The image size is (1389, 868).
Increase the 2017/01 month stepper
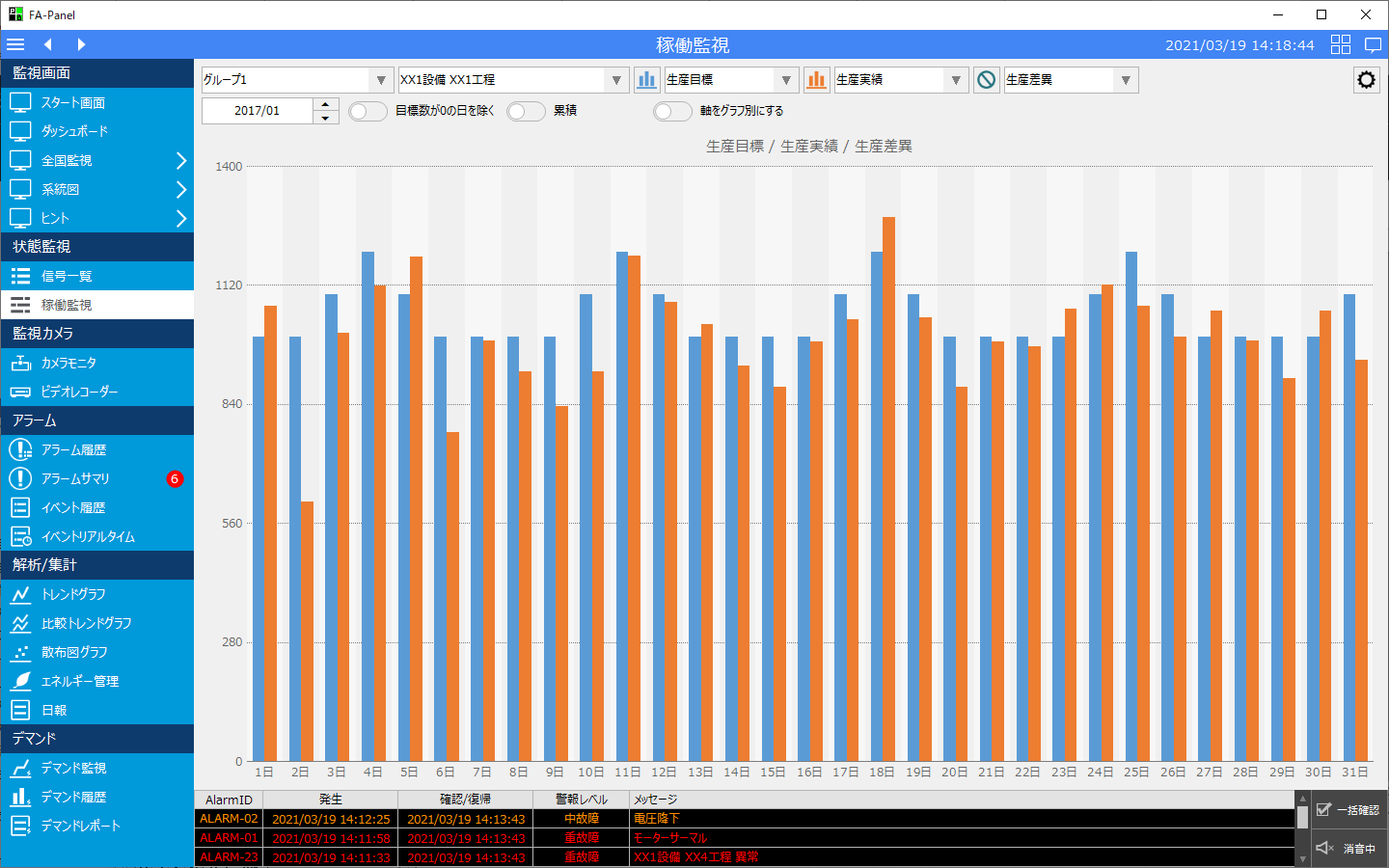pyautogui.click(x=326, y=104)
